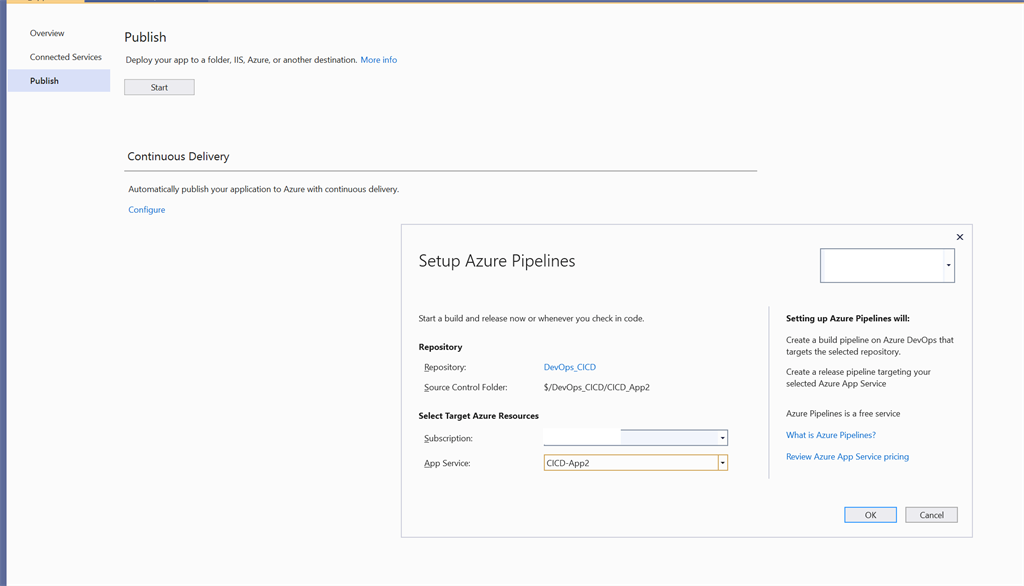Cancel the Azure Pipelines setup

click(x=930, y=514)
